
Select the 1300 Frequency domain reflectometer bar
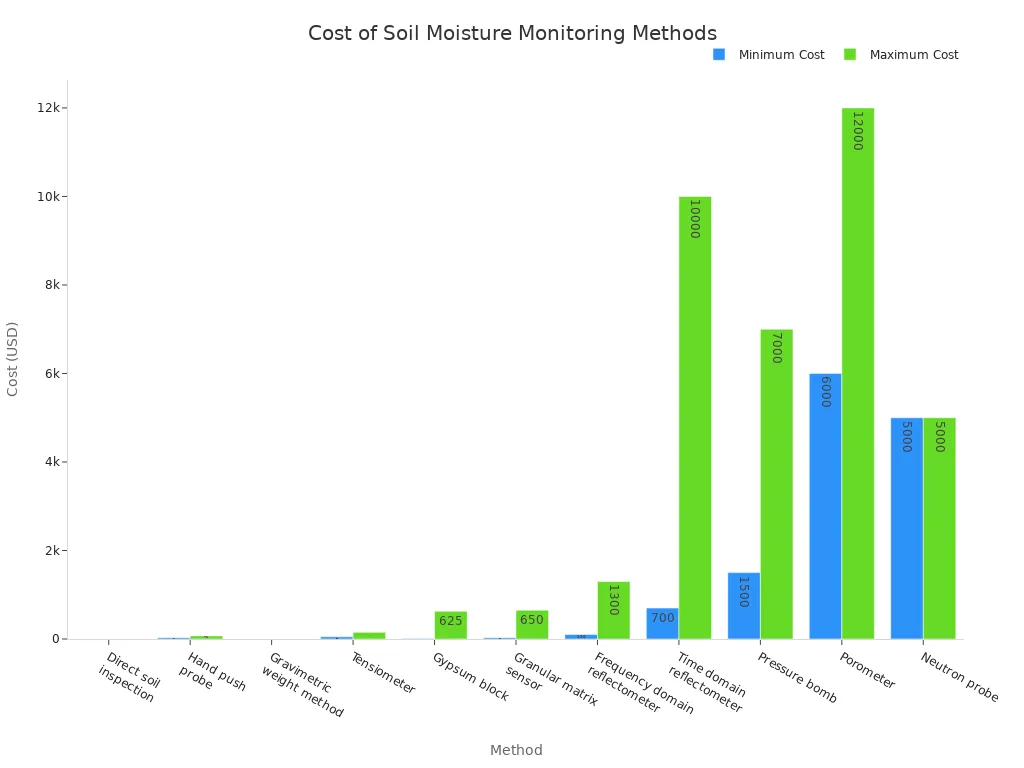click(613, 610)
